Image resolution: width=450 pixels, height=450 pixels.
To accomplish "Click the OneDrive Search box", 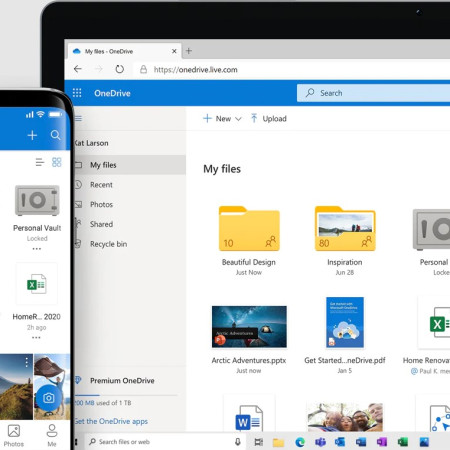I will (373, 93).
